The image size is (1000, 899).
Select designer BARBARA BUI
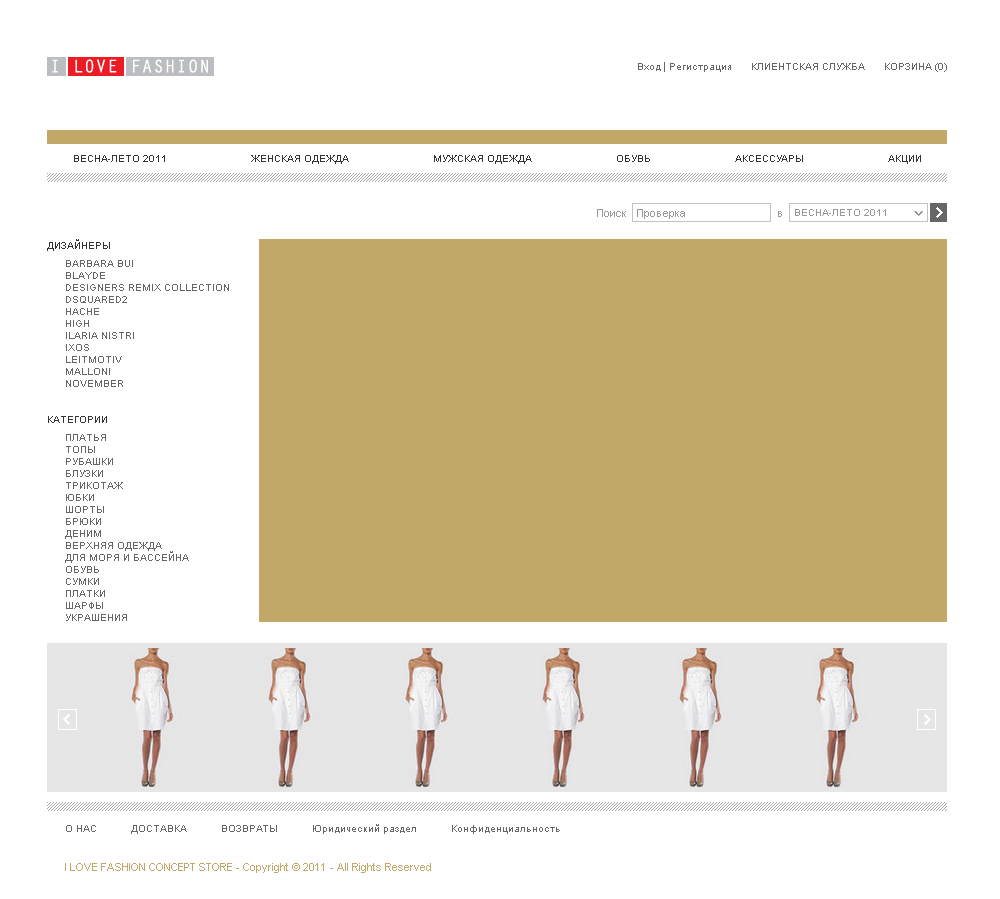99,264
